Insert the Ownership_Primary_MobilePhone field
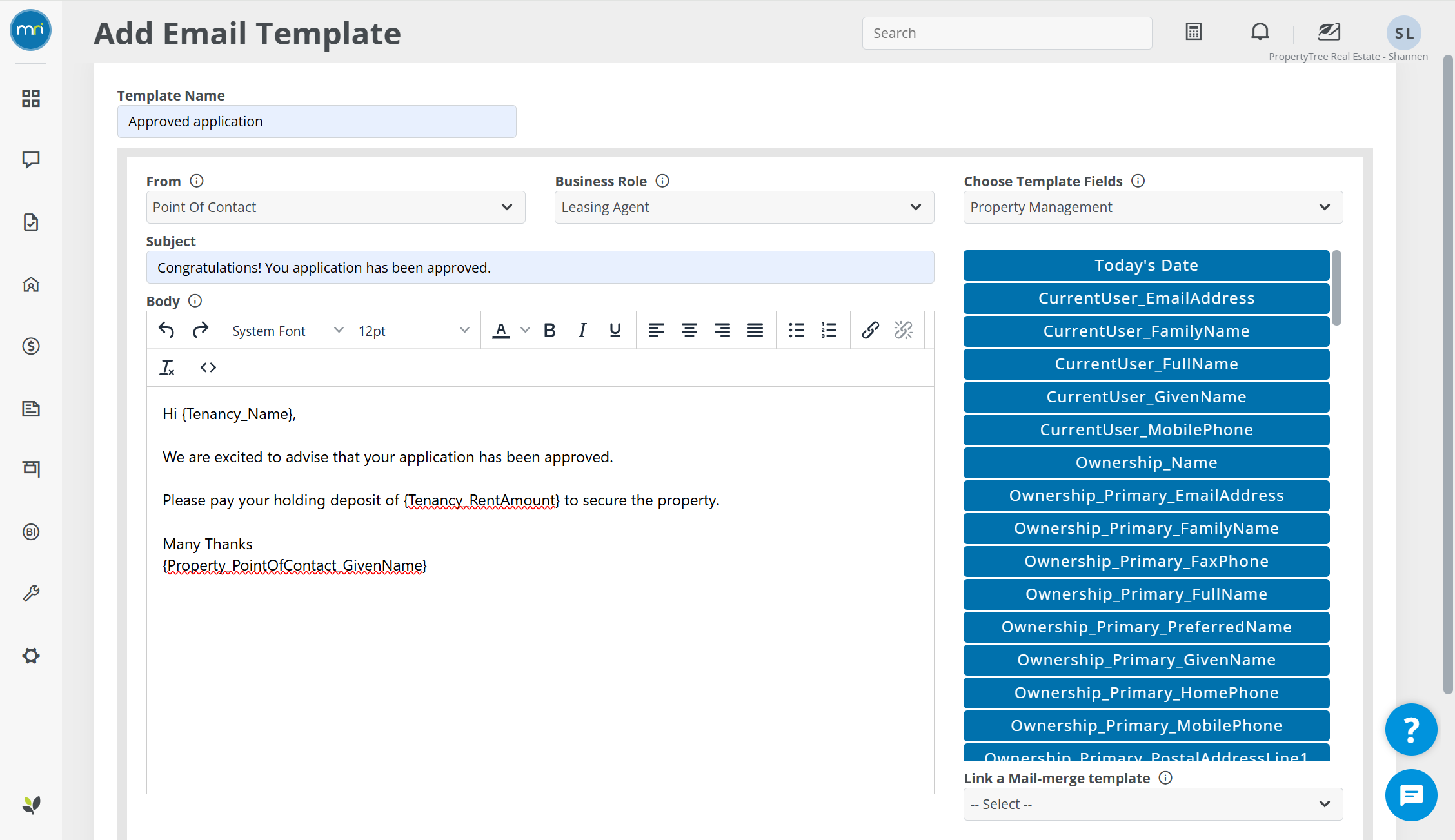This screenshot has width=1455, height=840. pyautogui.click(x=1146, y=726)
